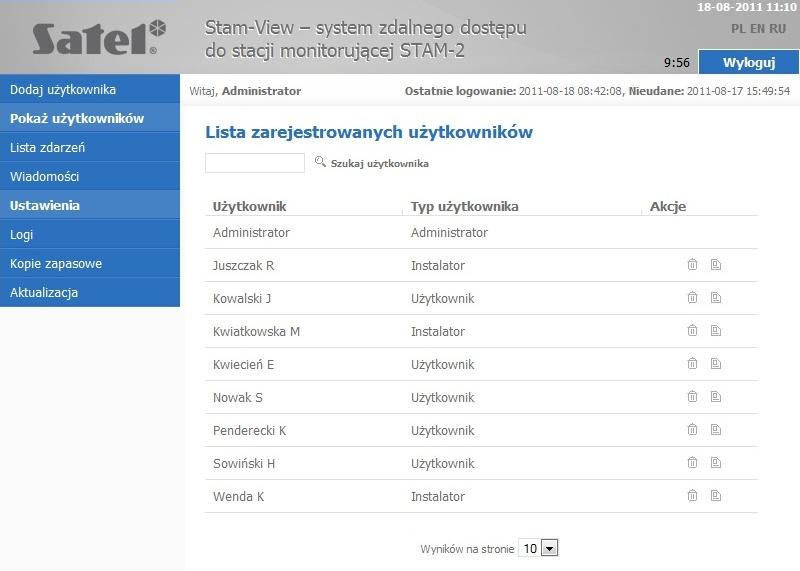The height and width of the screenshot is (571, 800).
Task: Open edit icon for Kowalski J
Action: point(716,297)
